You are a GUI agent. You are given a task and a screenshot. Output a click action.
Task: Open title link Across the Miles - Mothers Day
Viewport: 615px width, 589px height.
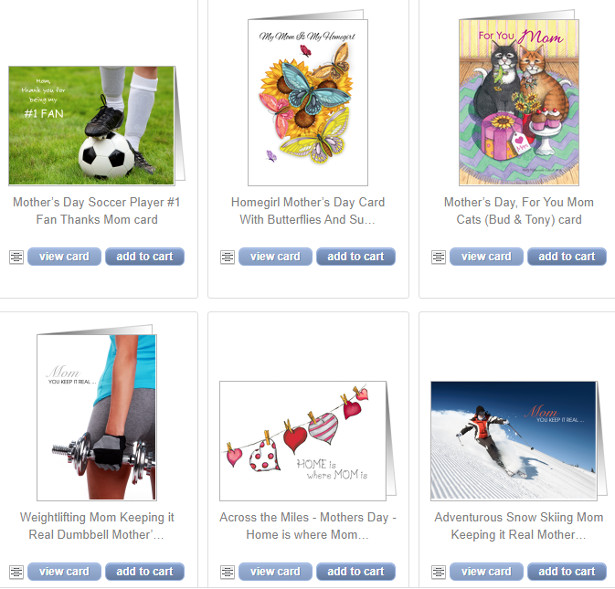click(308, 526)
